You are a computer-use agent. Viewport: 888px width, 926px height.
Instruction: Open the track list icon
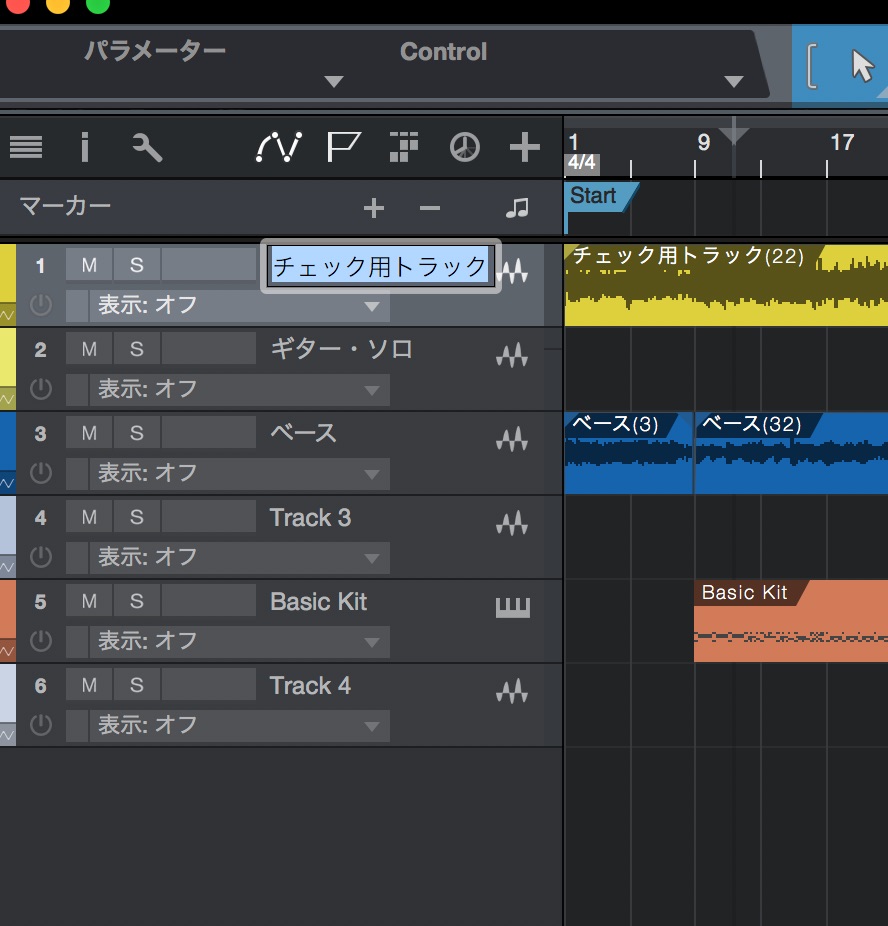pos(26,148)
